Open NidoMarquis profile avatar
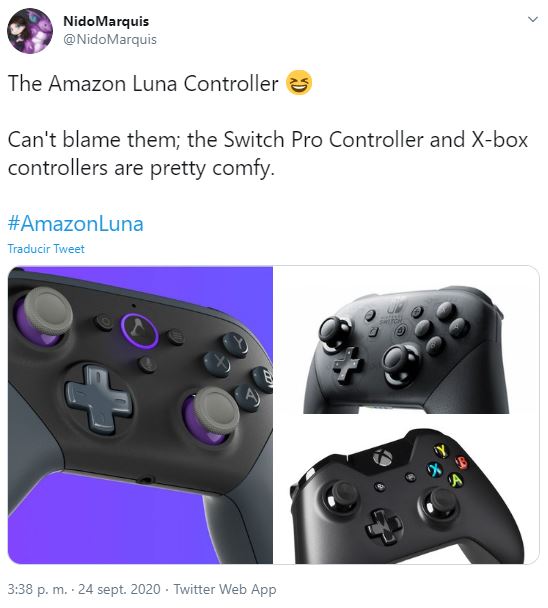The height and width of the screenshot is (608, 548). 30,31
